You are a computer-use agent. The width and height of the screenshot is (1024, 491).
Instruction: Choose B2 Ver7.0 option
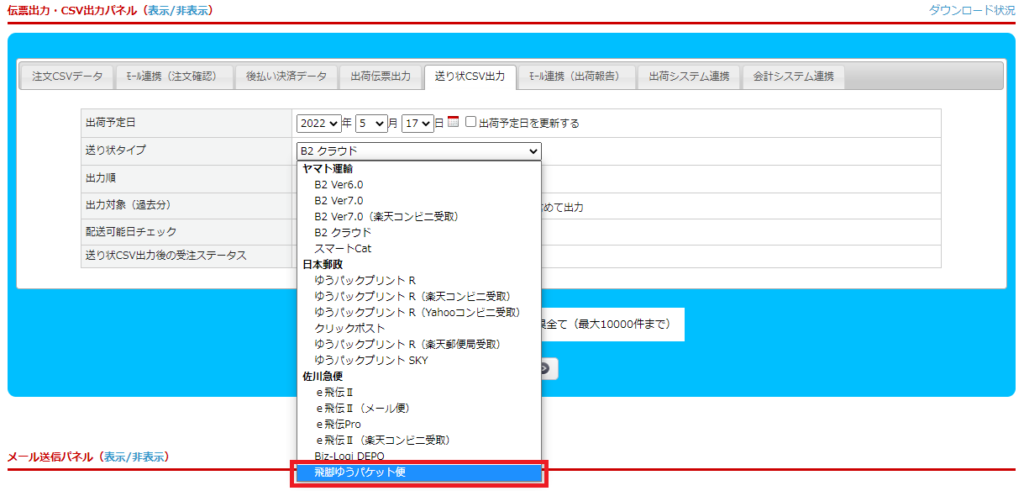click(419, 200)
